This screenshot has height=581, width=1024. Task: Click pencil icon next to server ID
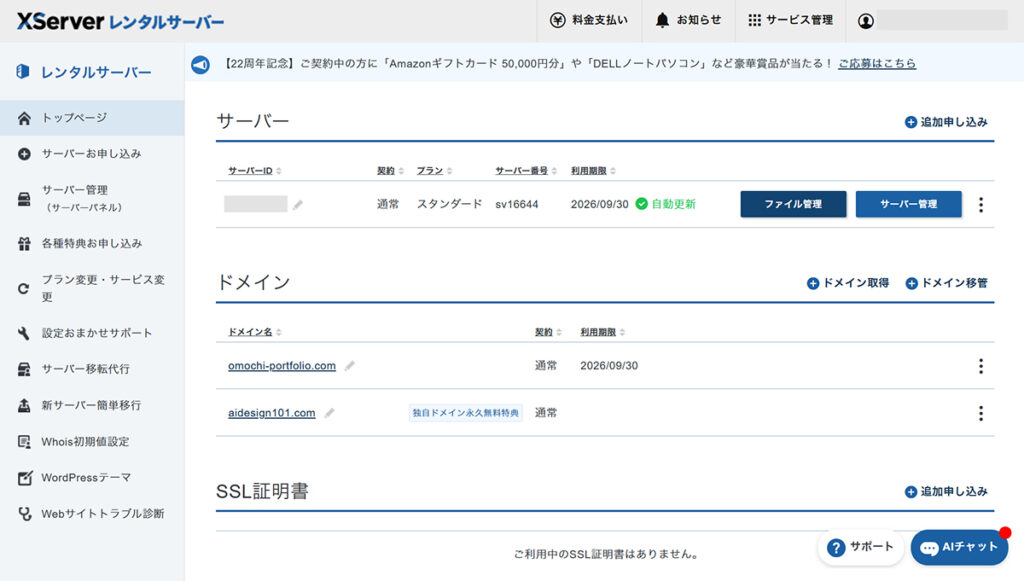coord(298,205)
